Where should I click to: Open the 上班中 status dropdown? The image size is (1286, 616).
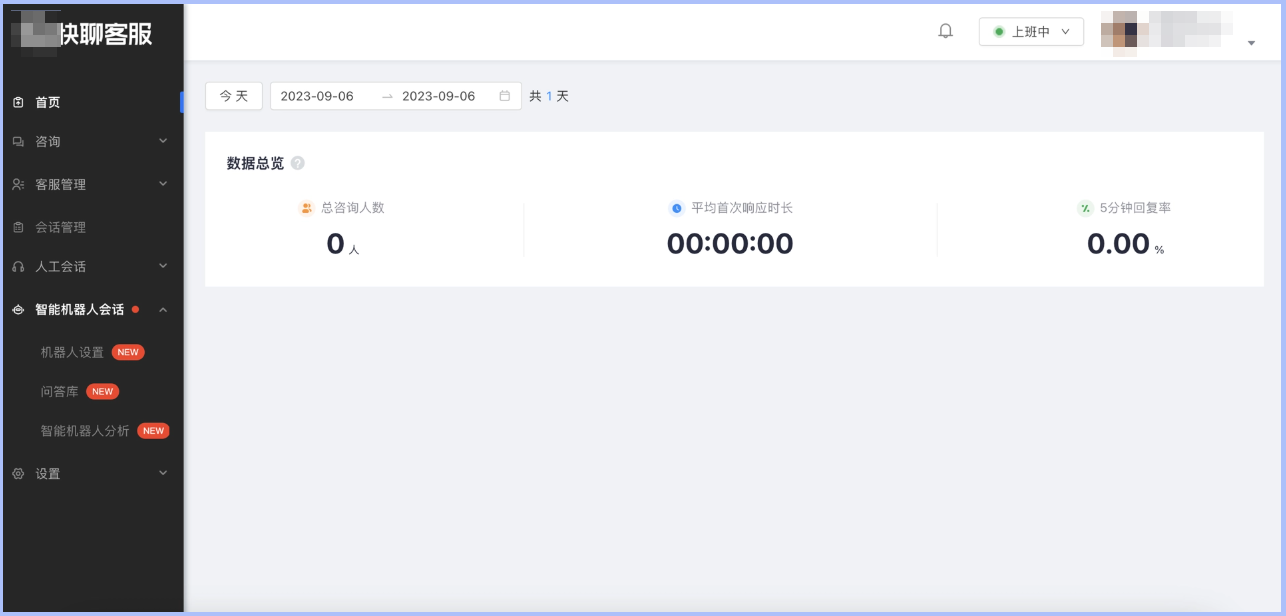coord(1031,32)
